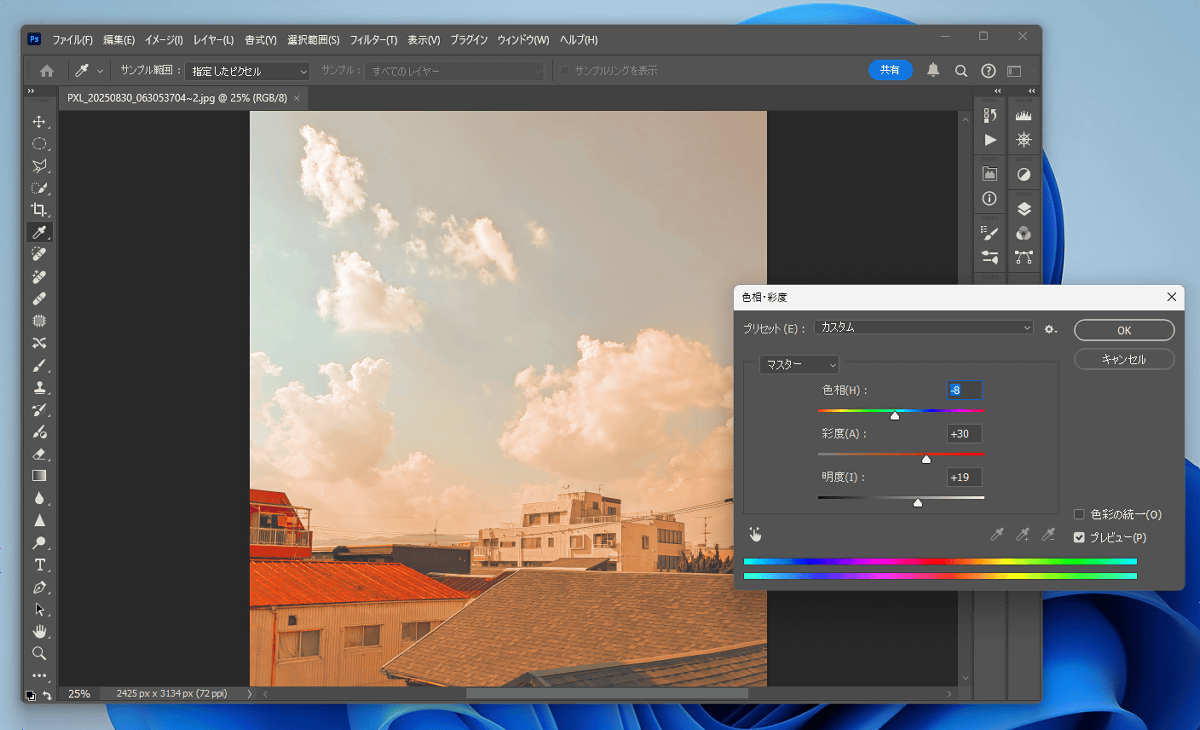Select the Hand tool
Image resolution: width=1200 pixels, height=730 pixels.
pyautogui.click(x=40, y=631)
